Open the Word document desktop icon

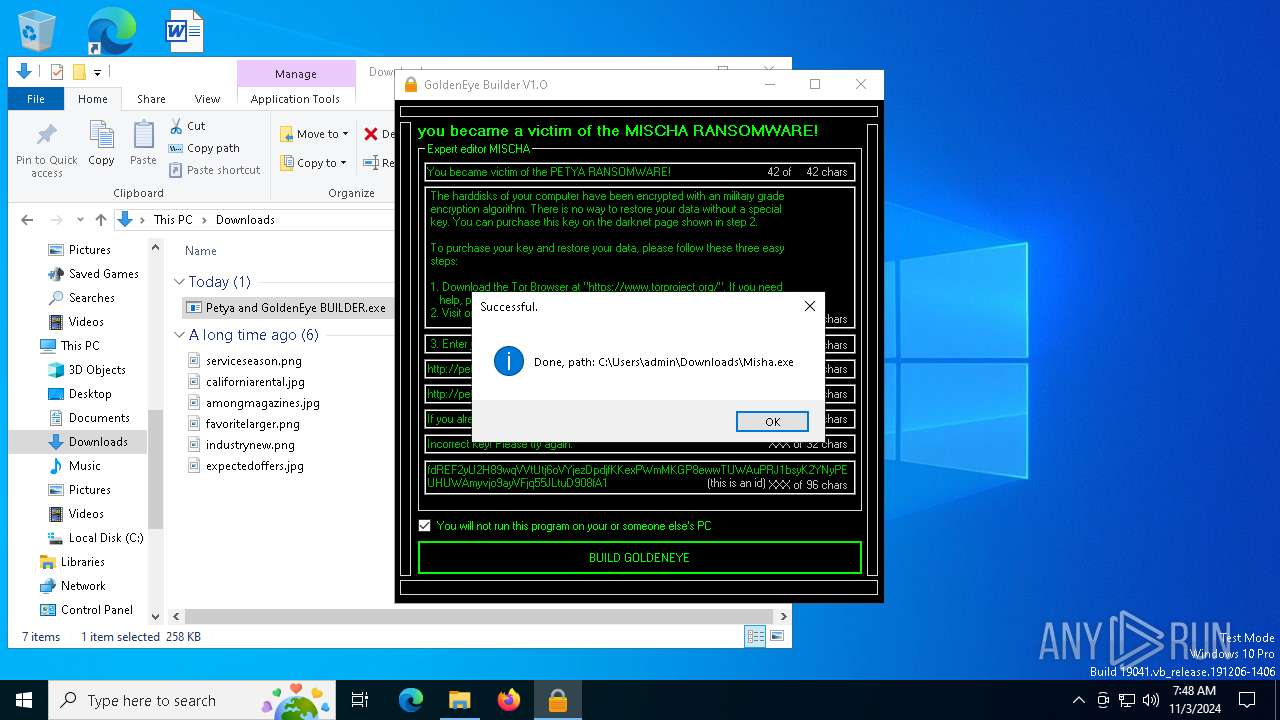pos(184,30)
